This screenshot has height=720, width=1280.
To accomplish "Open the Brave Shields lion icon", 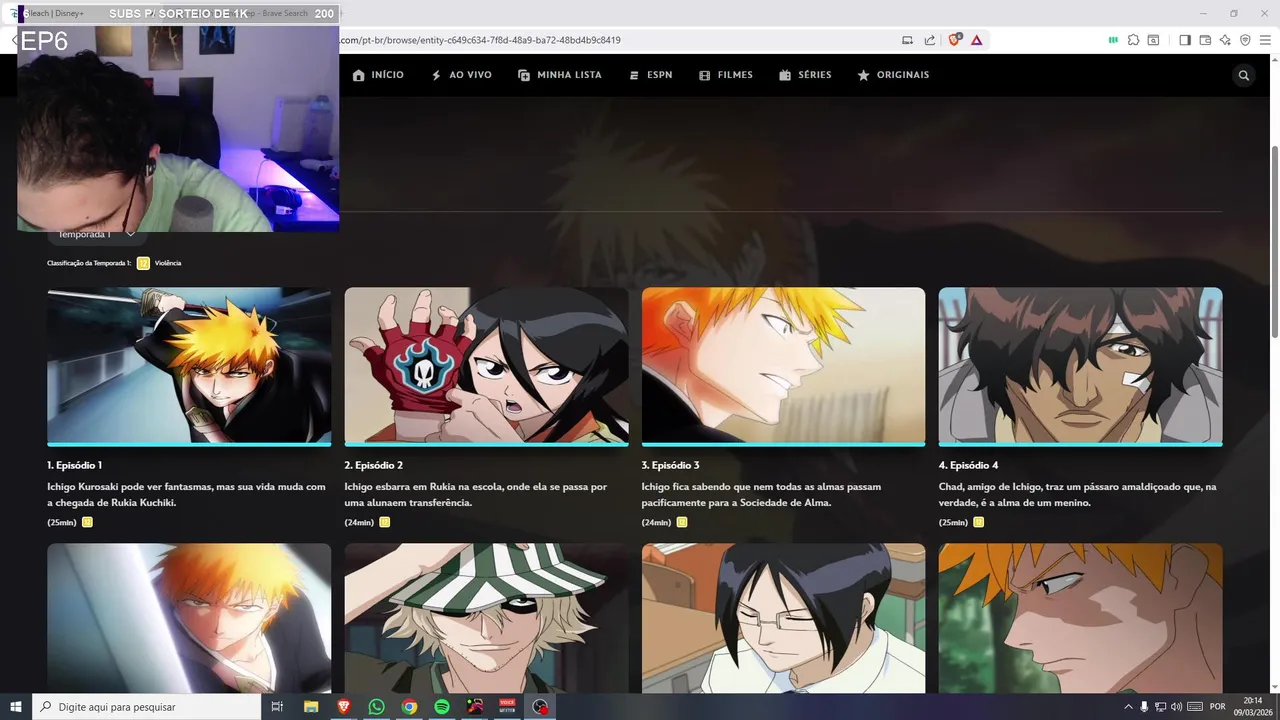I will tap(954, 40).
